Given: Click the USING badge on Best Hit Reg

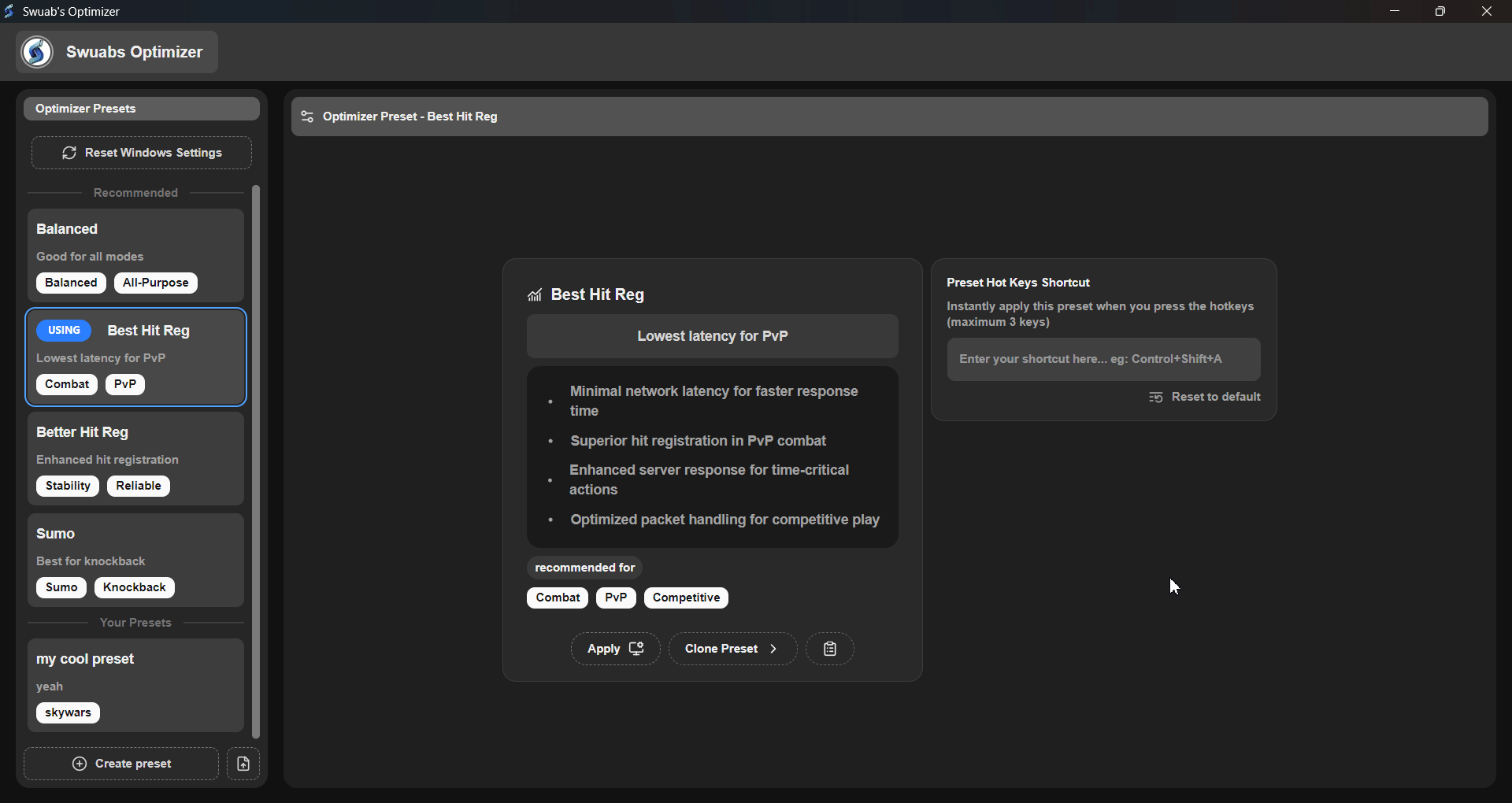Looking at the screenshot, I should point(64,331).
